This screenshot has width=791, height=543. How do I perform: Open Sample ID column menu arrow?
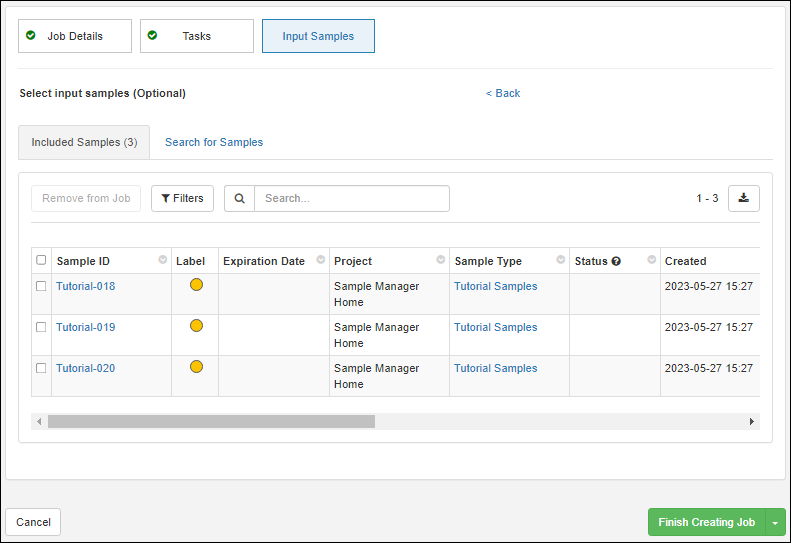[x=162, y=260]
